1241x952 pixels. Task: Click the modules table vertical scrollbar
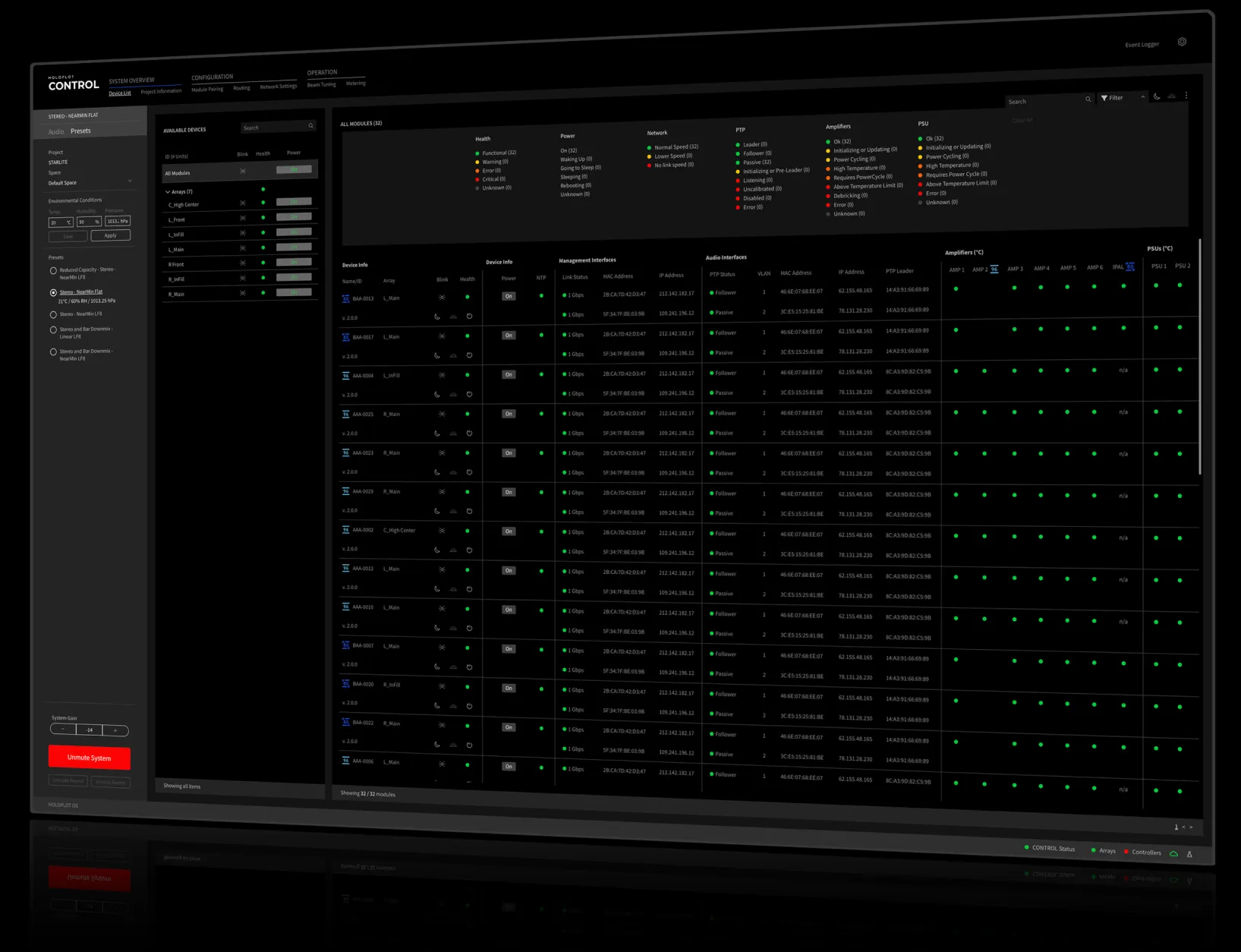tap(1199, 357)
